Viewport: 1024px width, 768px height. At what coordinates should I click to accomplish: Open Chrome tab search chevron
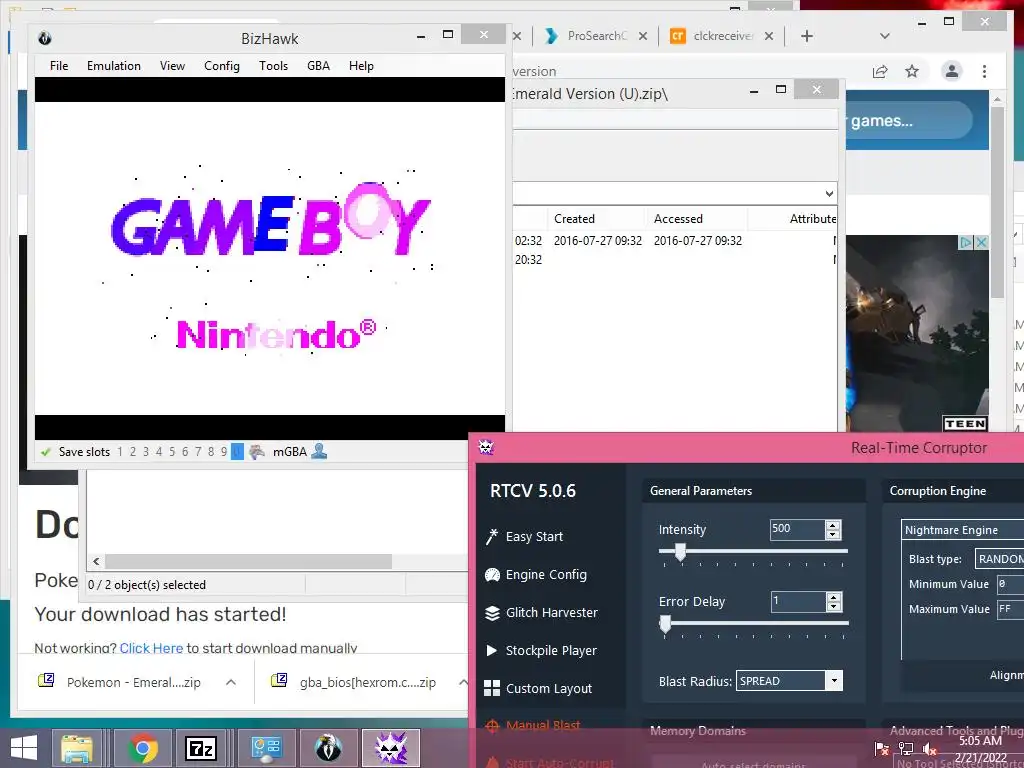(x=884, y=36)
